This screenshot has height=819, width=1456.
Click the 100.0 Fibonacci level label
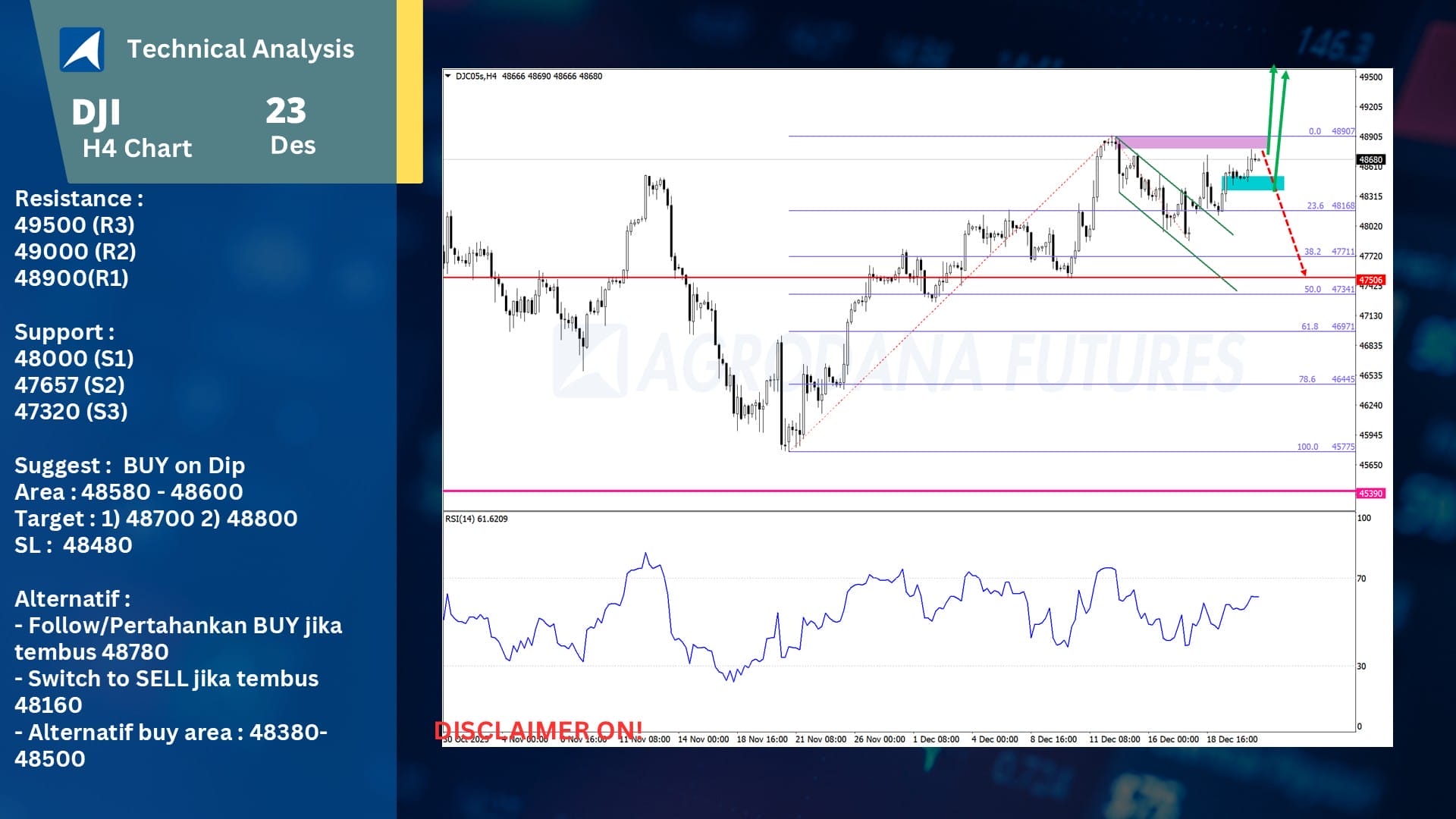coord(1307,447)
